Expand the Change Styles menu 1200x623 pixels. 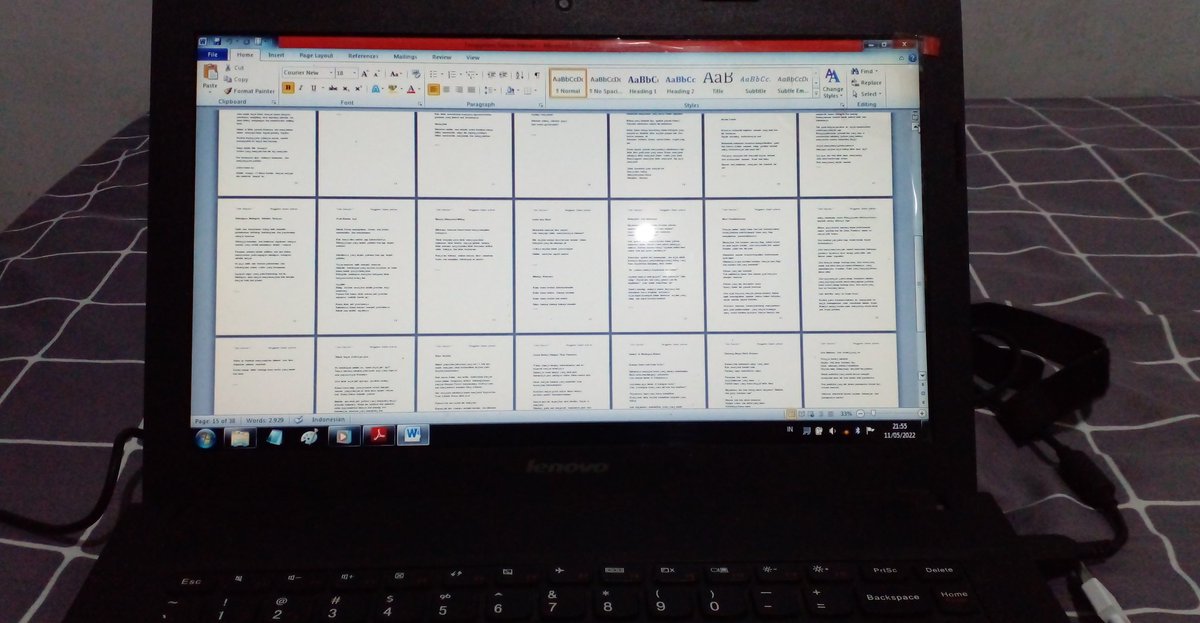(x=832, y=83)
